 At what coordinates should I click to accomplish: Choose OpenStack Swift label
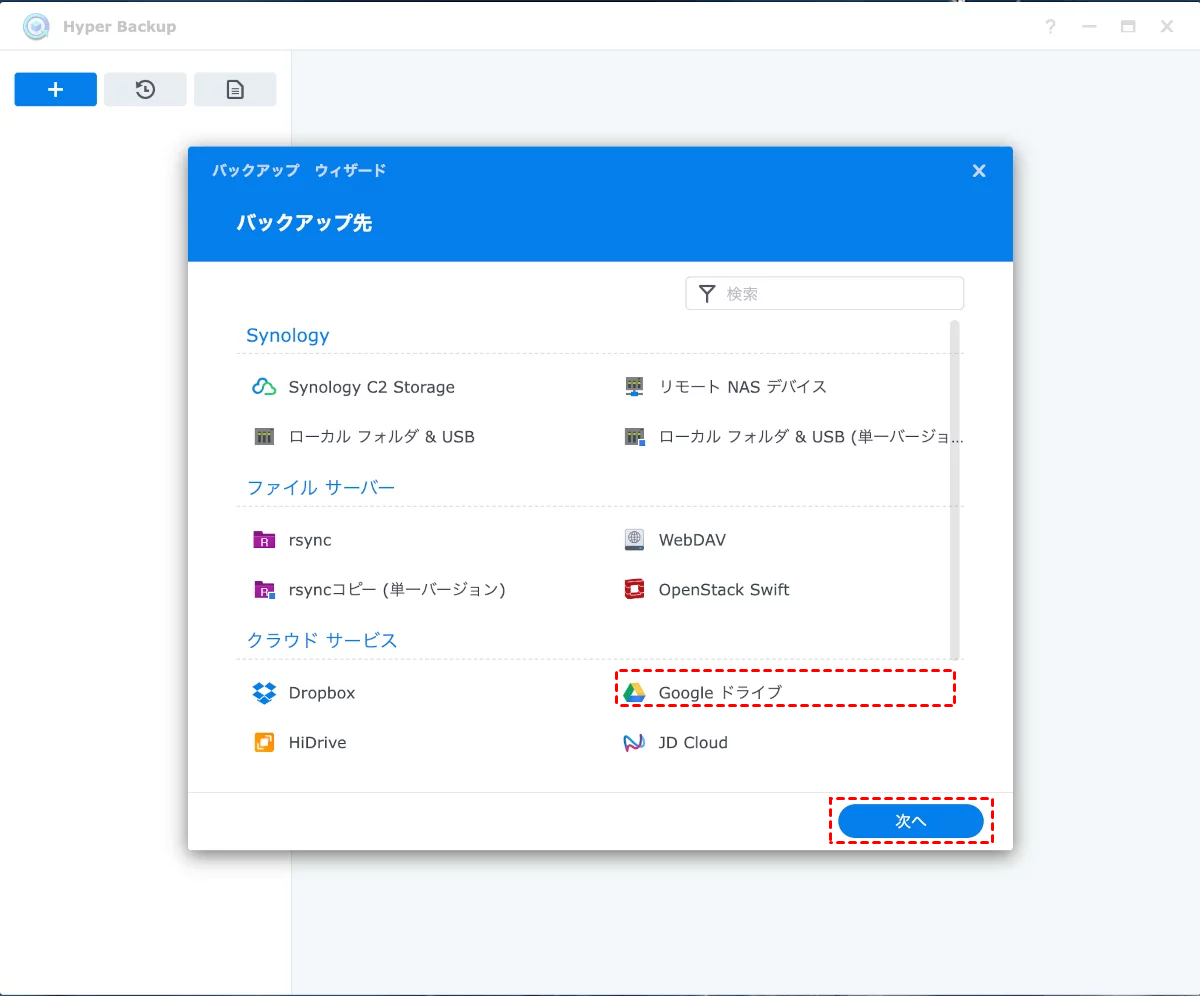click(724, 590)
